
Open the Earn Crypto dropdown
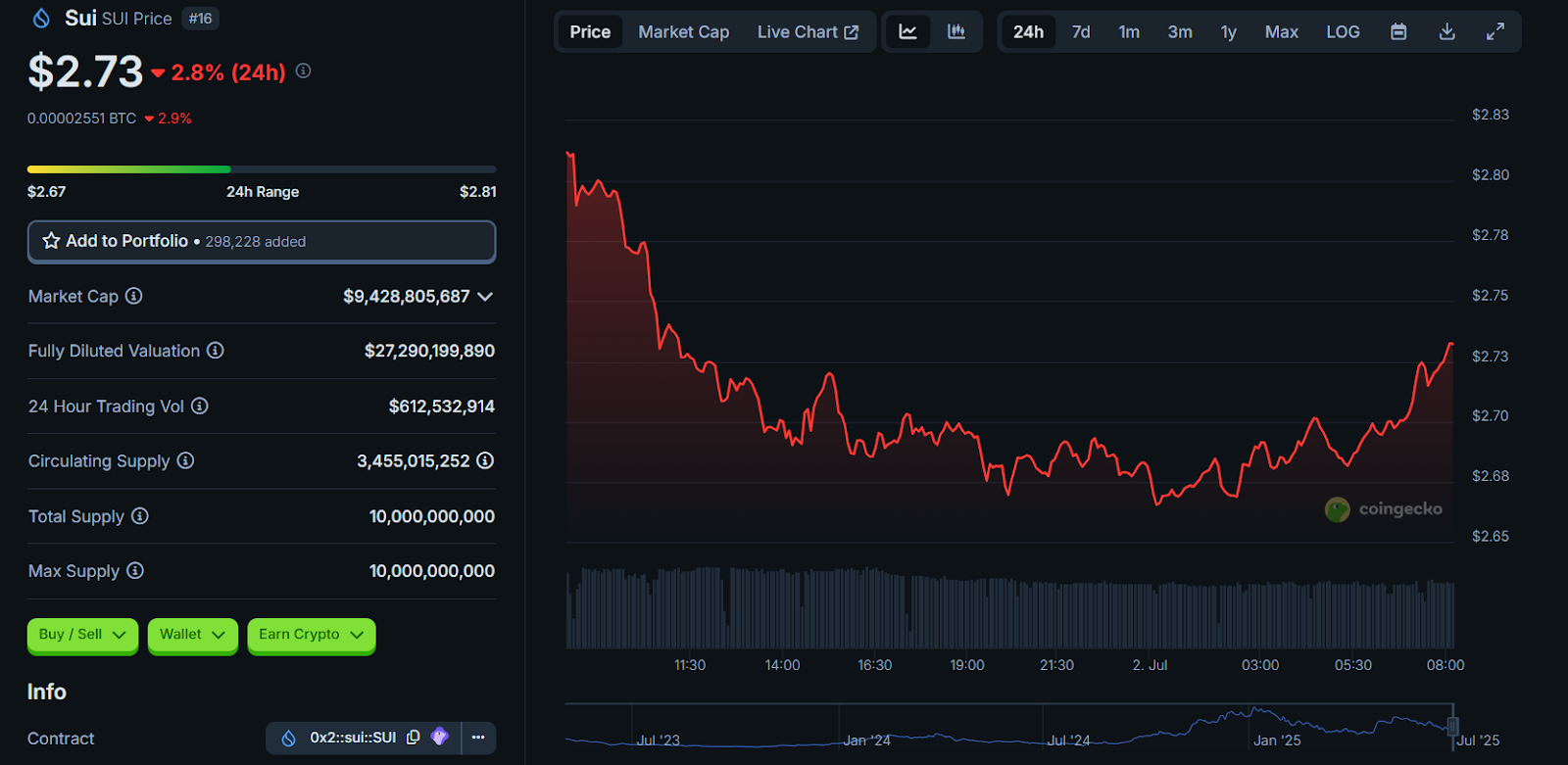click(x=312, y=635)
